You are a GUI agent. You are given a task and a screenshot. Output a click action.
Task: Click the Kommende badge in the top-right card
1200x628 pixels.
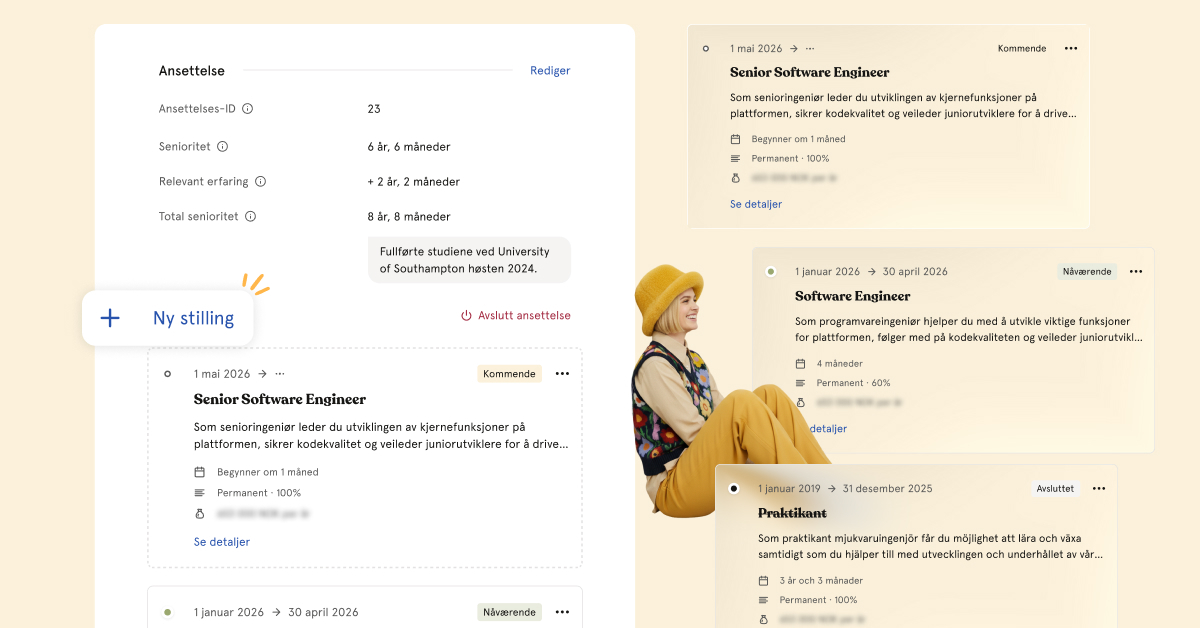tap(1022, 49)
